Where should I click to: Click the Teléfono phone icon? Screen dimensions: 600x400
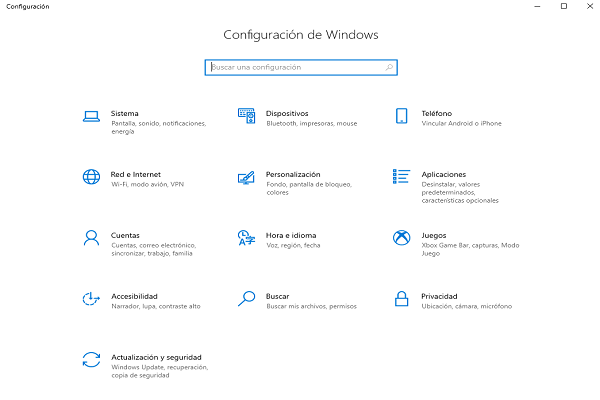(x=401, y=116)
